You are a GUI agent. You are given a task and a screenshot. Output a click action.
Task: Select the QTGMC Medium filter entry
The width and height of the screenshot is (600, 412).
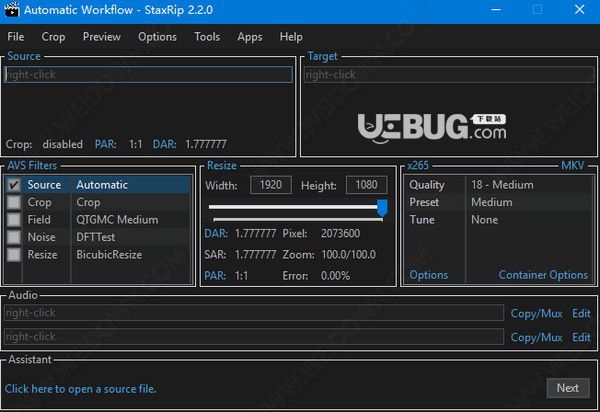[117, 220]
